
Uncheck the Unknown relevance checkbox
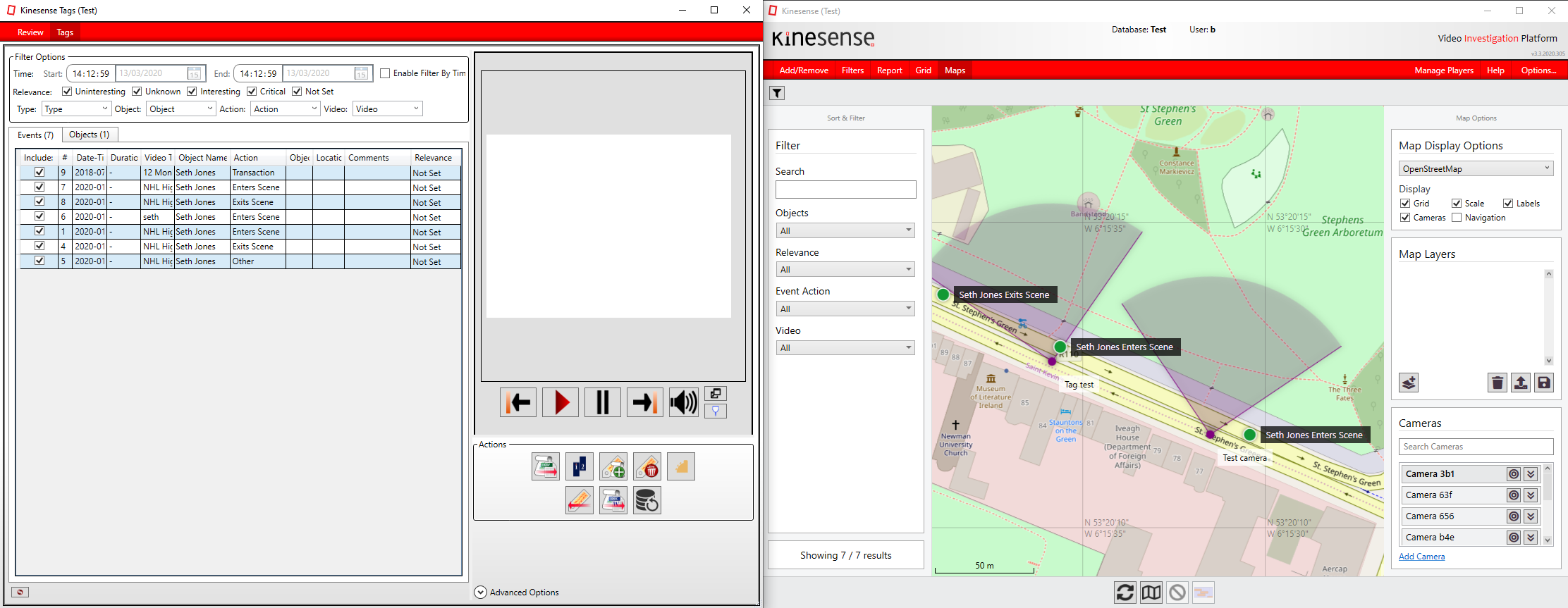(137, 92)
